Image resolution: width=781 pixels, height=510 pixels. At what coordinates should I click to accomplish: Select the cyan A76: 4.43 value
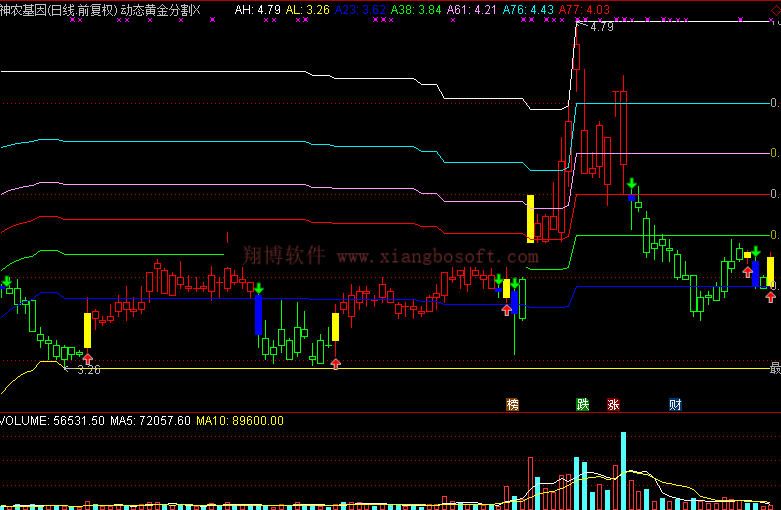pyautogui.click(x=528, y=9)
